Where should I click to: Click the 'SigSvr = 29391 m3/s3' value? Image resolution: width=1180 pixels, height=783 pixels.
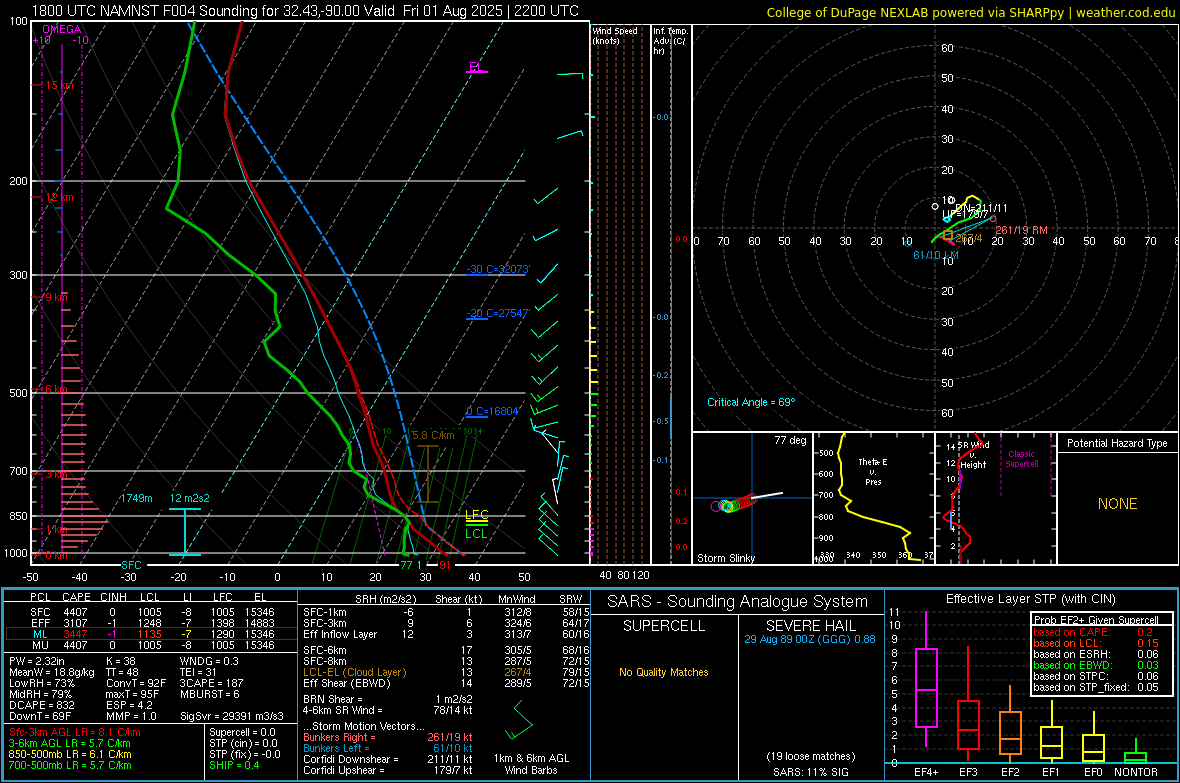(x=232, y=716)
